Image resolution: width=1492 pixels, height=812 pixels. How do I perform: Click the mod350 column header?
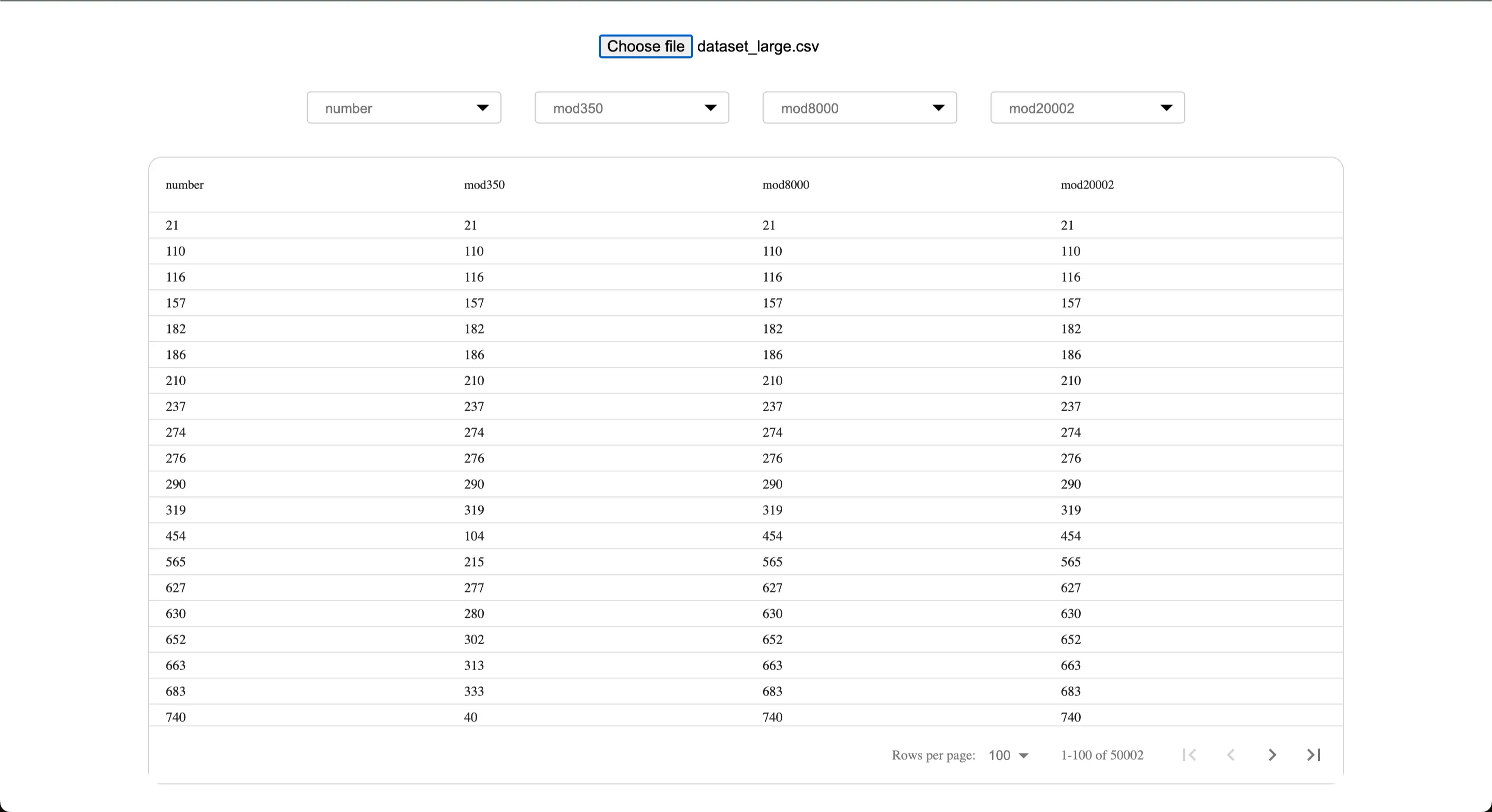click(x=484, y=185)
